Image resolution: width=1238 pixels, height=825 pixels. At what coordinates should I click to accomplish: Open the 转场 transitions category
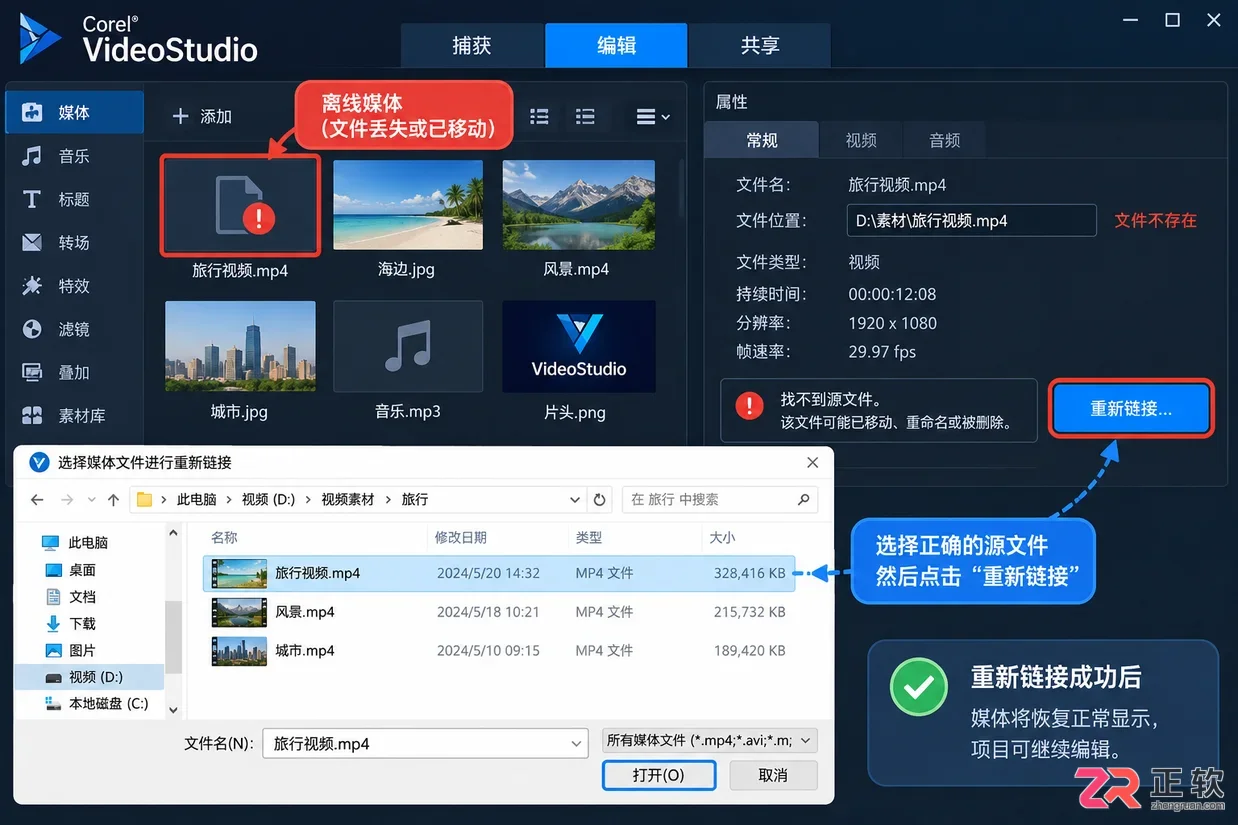[x=74, y=242]
